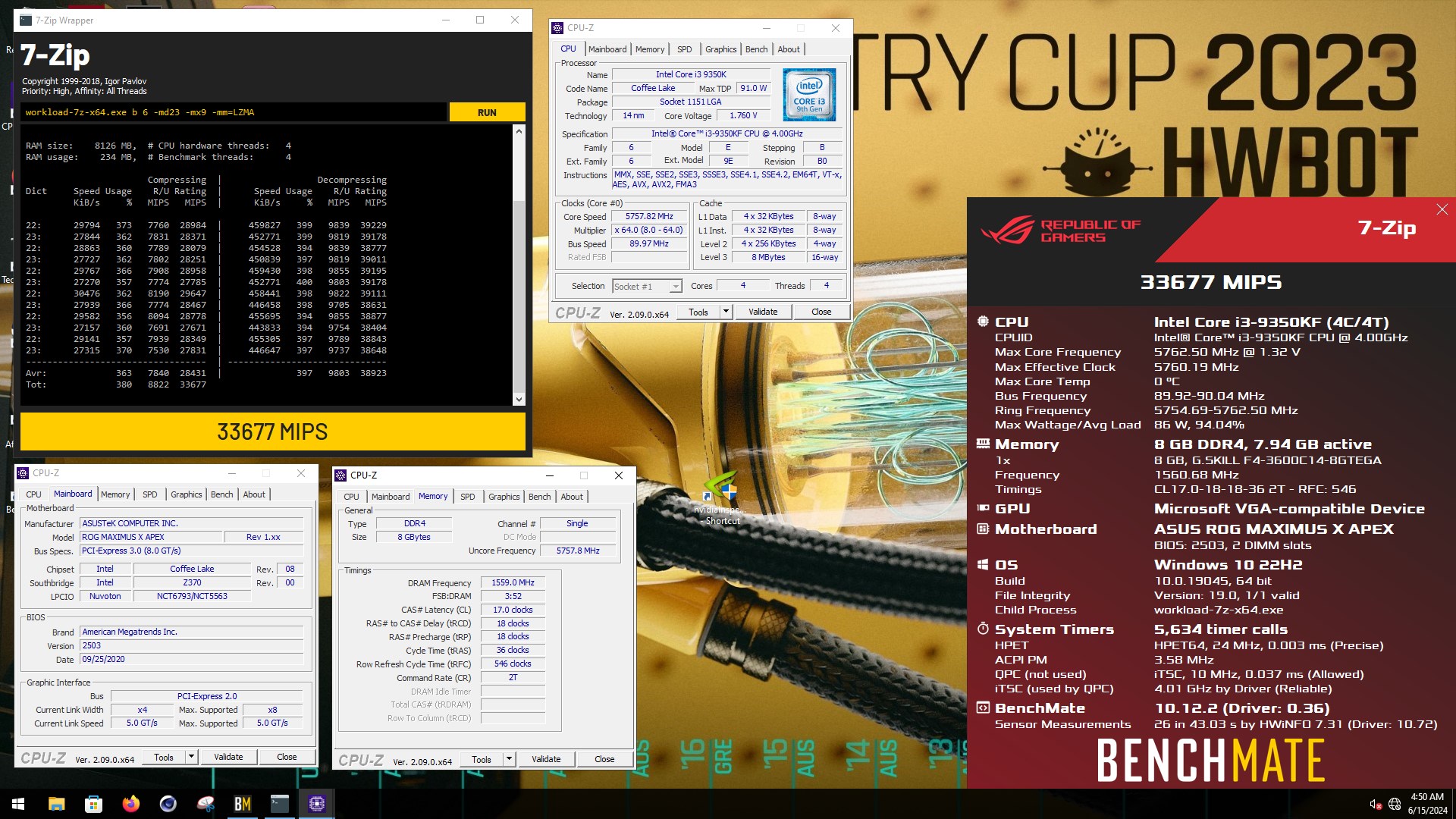Open the CPU-Z taskbar icon

click(x=317, y=804)
